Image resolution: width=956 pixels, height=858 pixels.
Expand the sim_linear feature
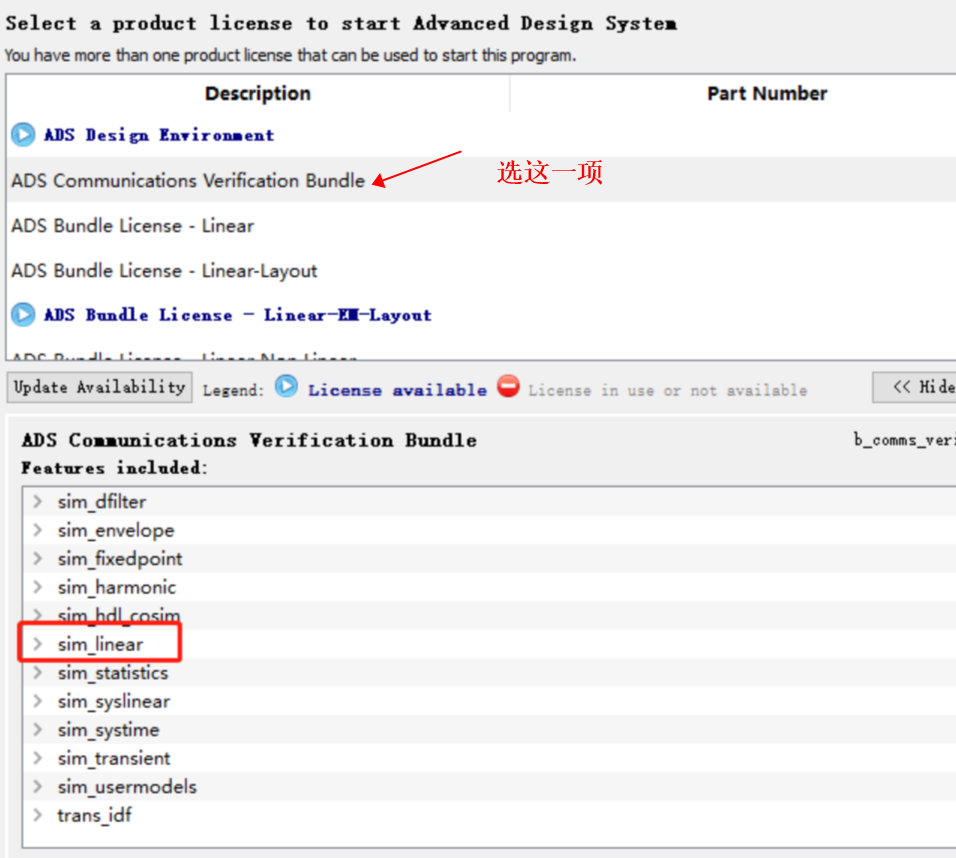click(x=38, y=644)
